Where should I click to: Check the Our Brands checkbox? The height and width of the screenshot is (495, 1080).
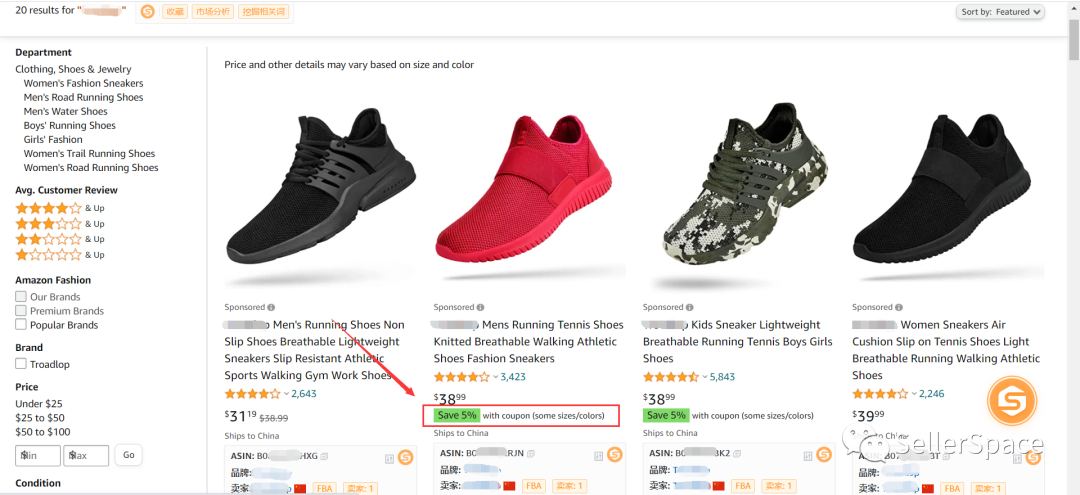pyautogui.click(x=21, y=297)
